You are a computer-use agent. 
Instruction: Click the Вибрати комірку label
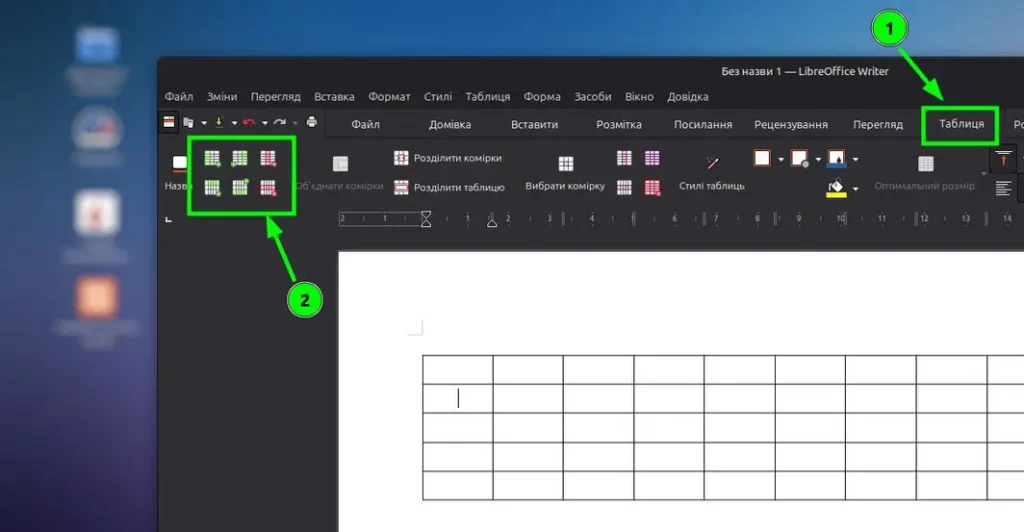[565, 186]
